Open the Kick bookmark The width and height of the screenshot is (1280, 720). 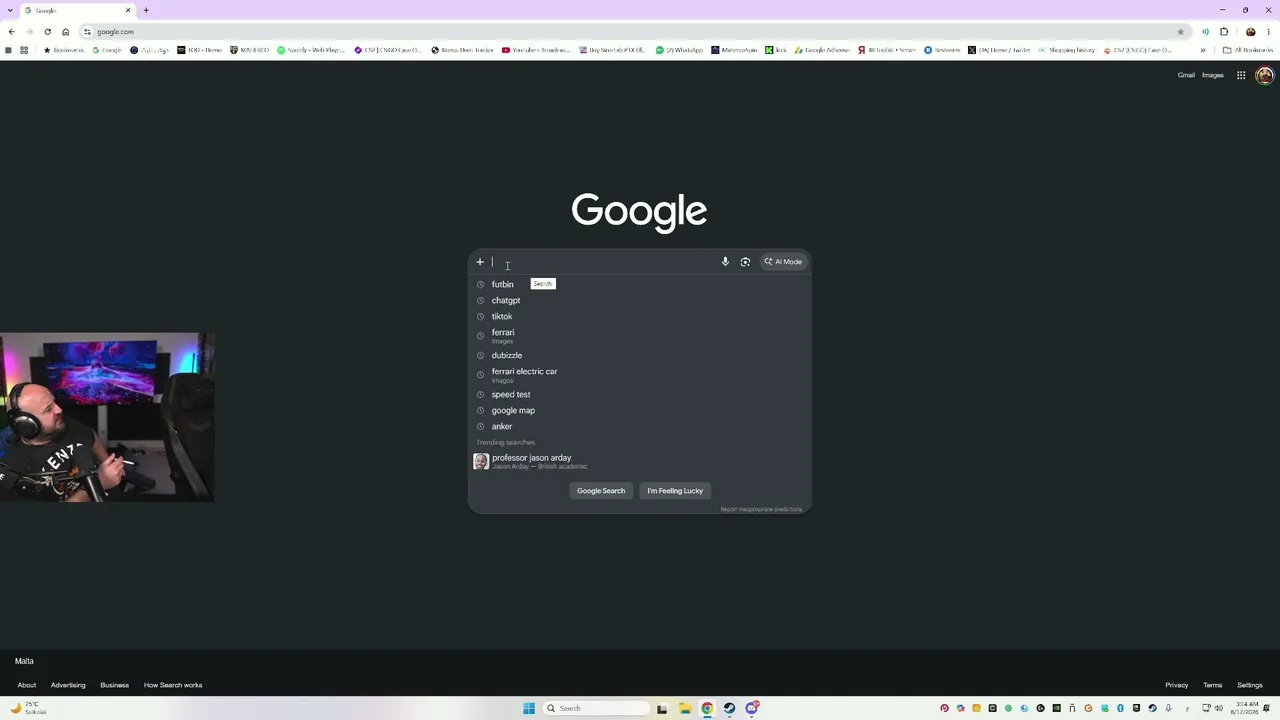tap(777, 50)
